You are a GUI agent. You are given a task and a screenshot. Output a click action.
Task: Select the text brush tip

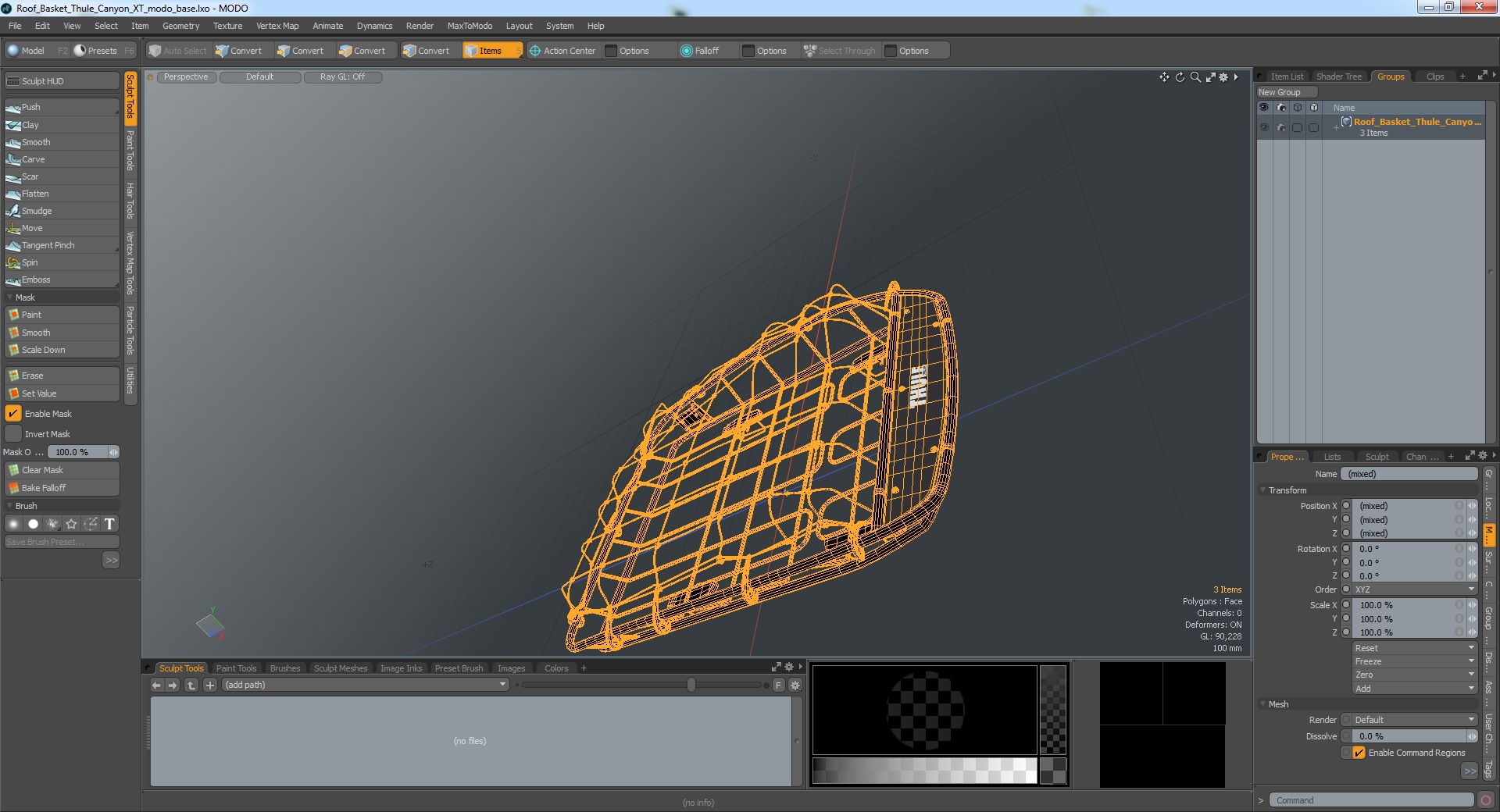click(x=109, y=524)
